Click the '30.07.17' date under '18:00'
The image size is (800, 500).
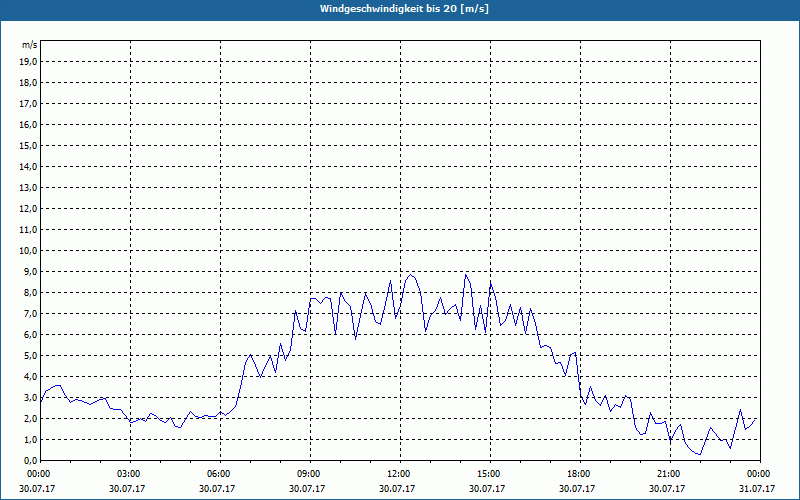click(577, 488)
